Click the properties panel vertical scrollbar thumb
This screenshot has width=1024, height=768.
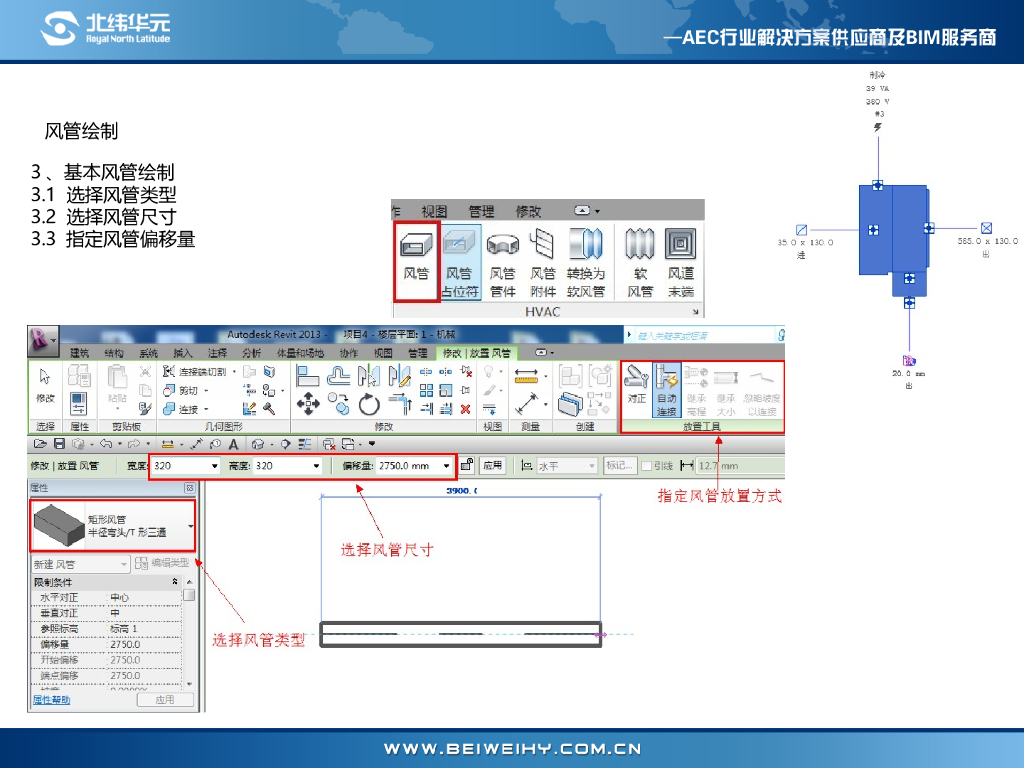(189, 595)
